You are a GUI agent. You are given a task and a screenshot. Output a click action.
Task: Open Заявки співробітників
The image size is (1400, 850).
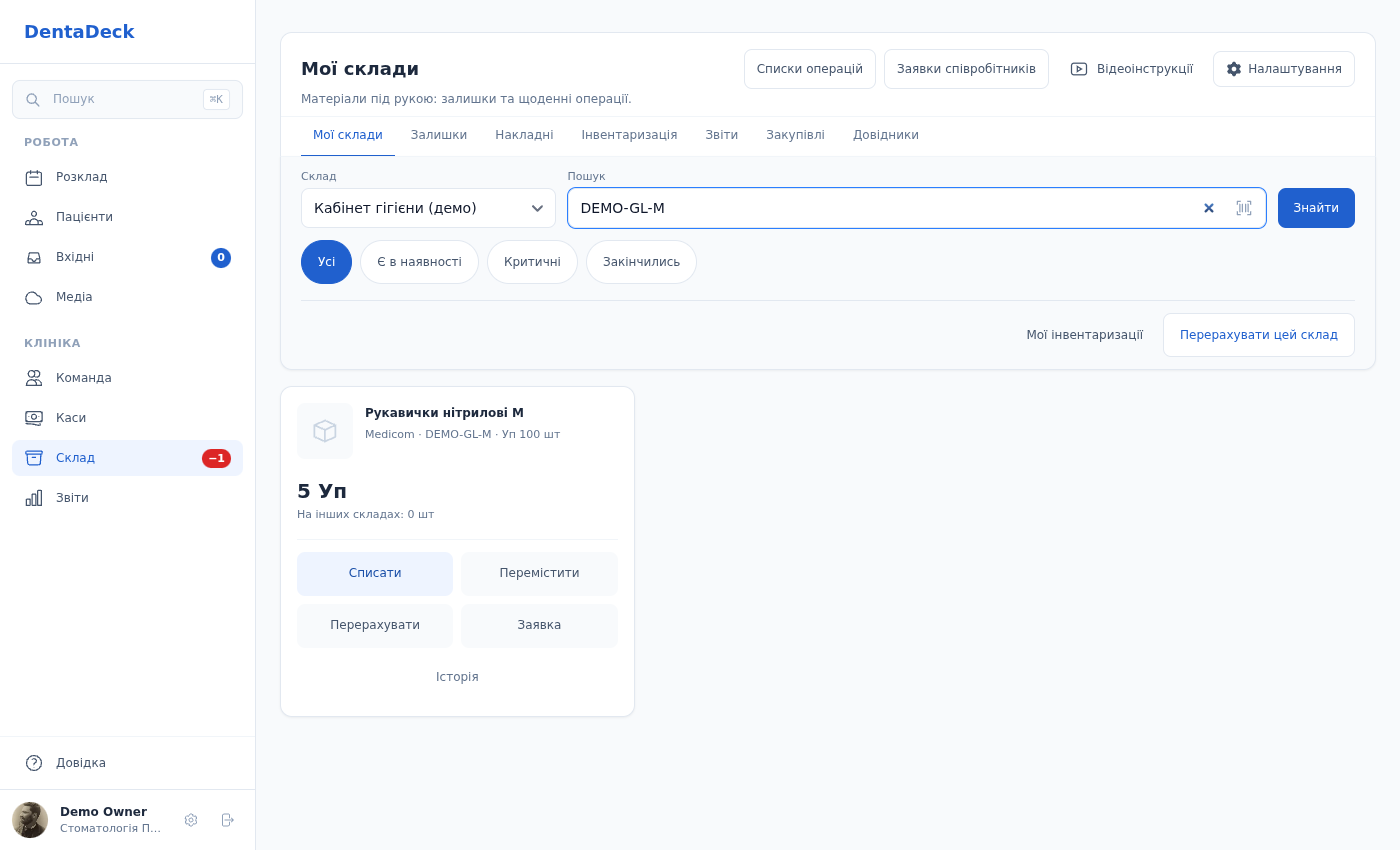966,69
